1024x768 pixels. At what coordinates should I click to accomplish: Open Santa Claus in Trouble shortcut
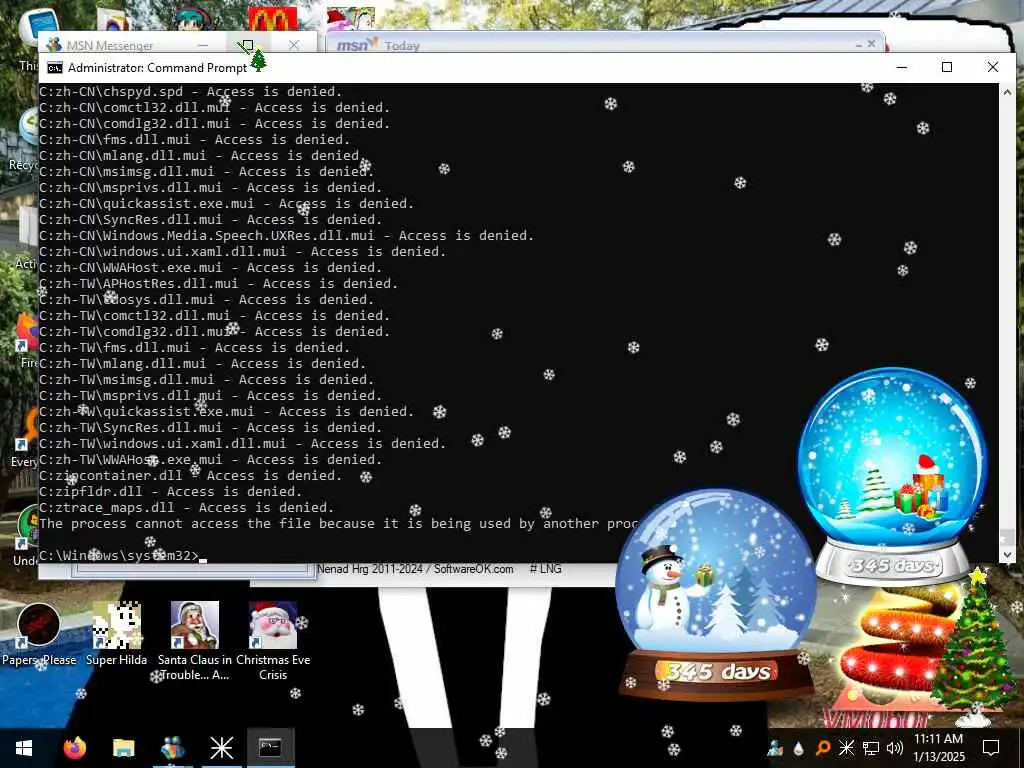(x=195, y=641)
